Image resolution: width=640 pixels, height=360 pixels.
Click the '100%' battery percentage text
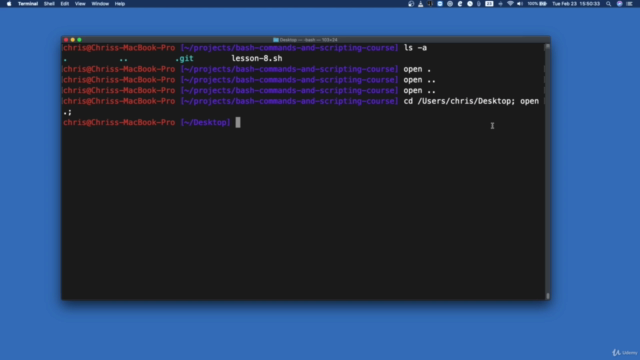click(x=532, y=4)
